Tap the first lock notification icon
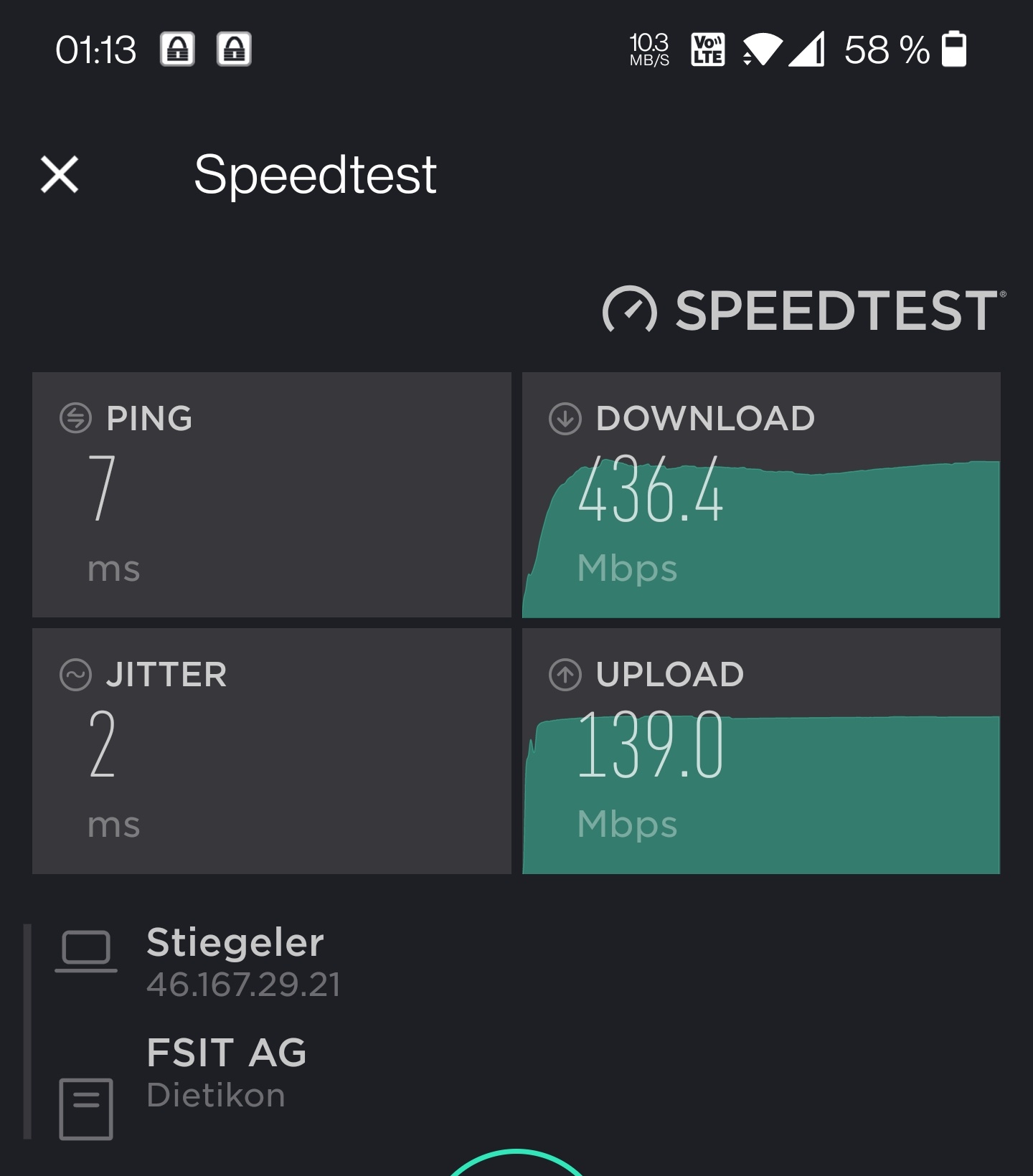Viewport: 1033px width, 1176px height. [x=177, y=49]
